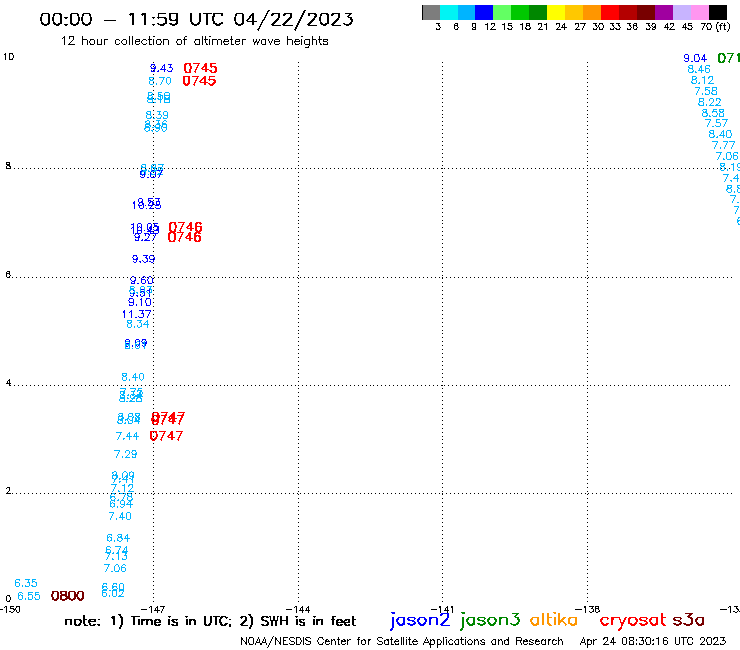Click the blue value '9.04' on the right-hand track
Screen dimensions: 740x650
[x=695, y=59]
